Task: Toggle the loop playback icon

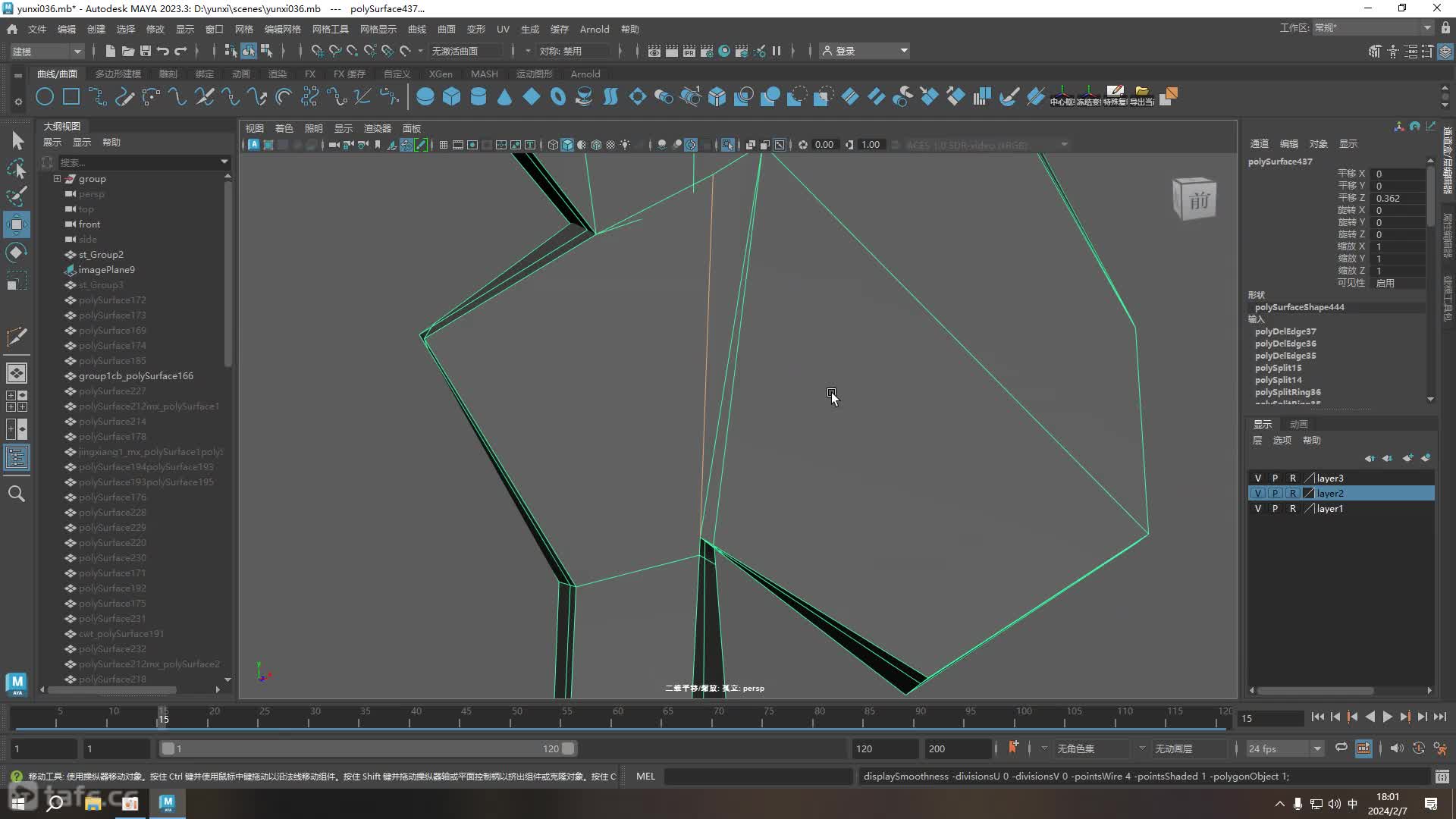Action: 1341,748
